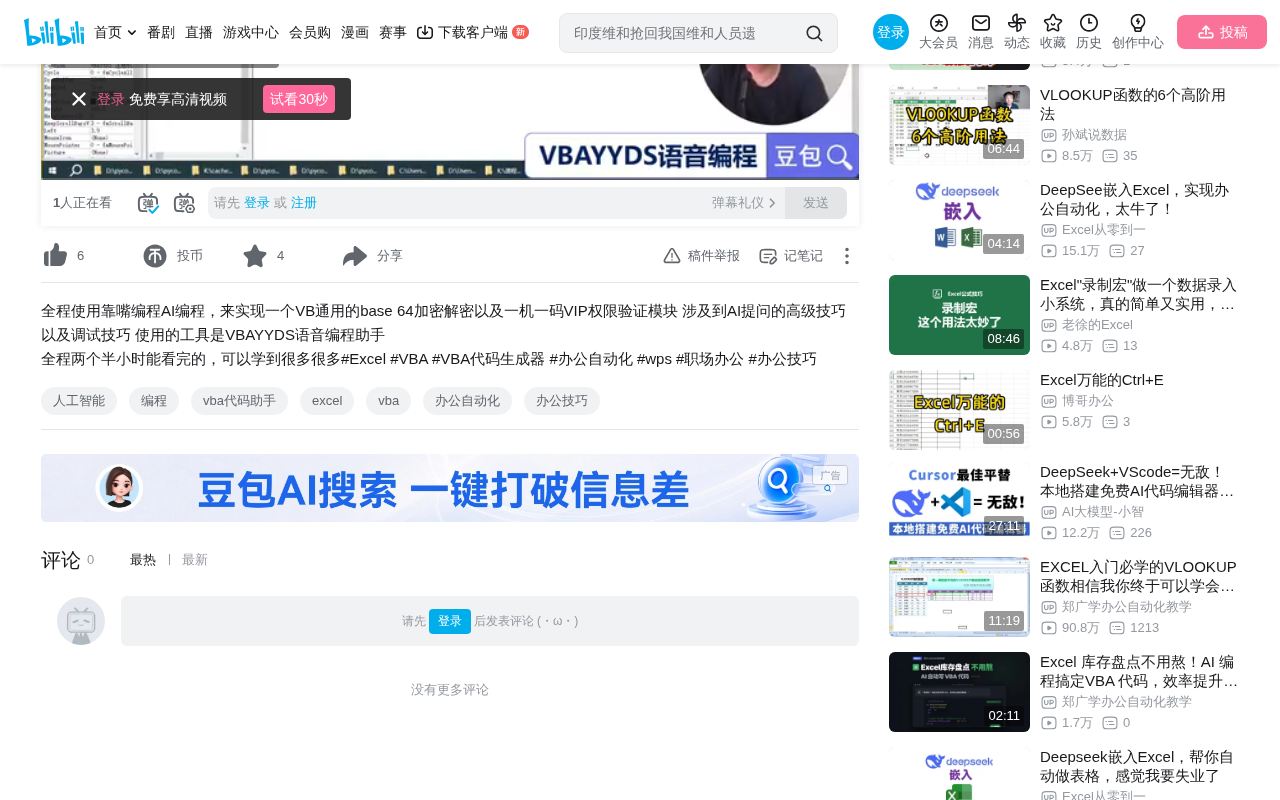Open the 动态 feed icon

(x=1017, y=23)
